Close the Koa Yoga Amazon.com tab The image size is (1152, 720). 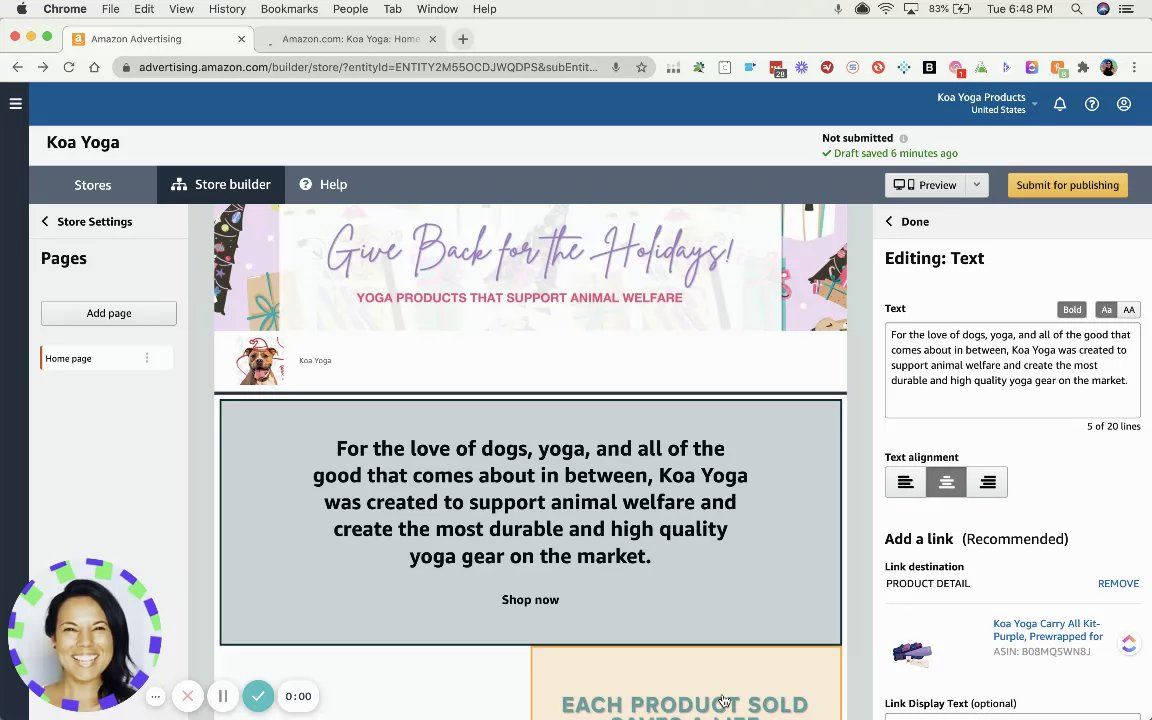[x=433, y=39]
